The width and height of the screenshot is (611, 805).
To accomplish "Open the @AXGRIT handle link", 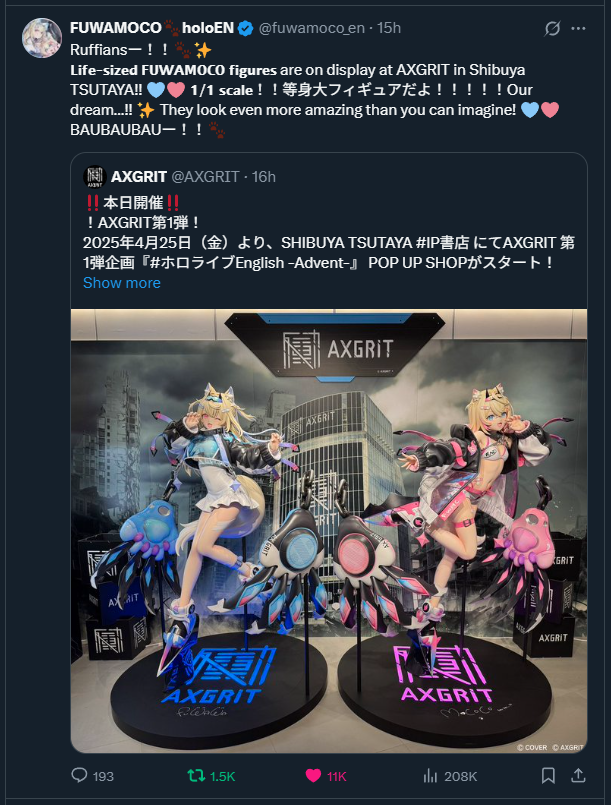I will pyautogui.click(x=205, y=177).
